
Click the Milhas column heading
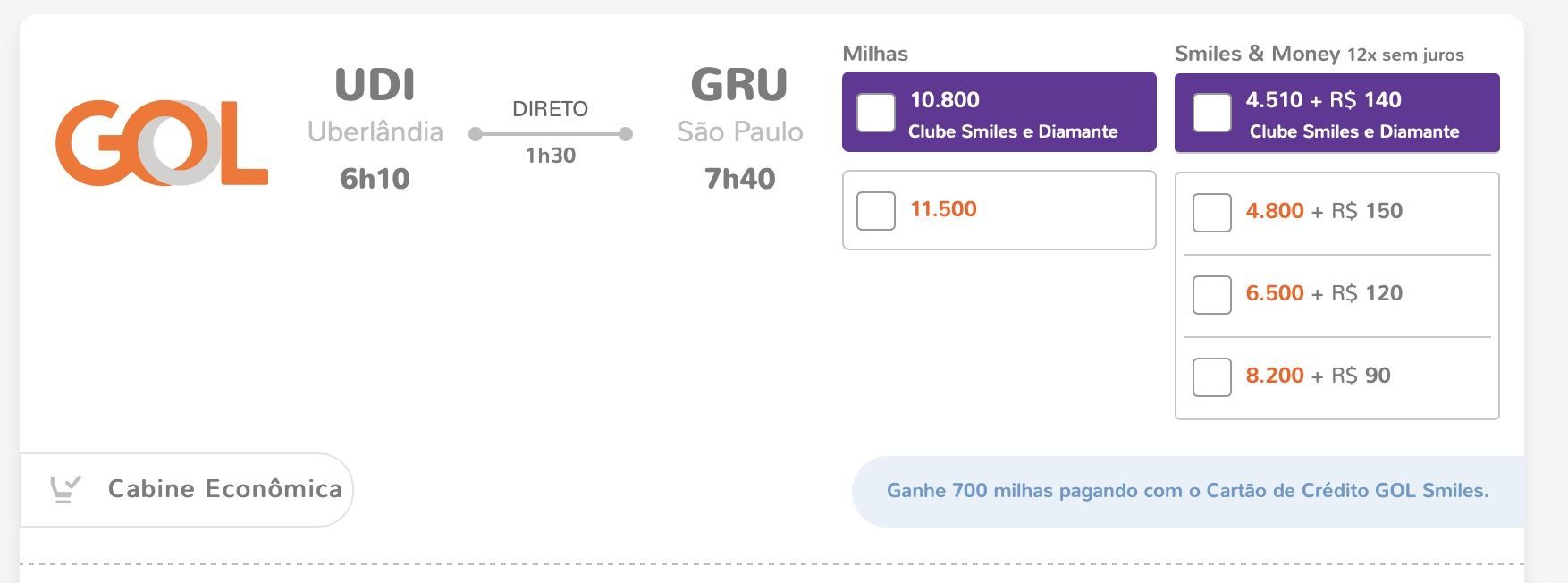tap(875, 54)
